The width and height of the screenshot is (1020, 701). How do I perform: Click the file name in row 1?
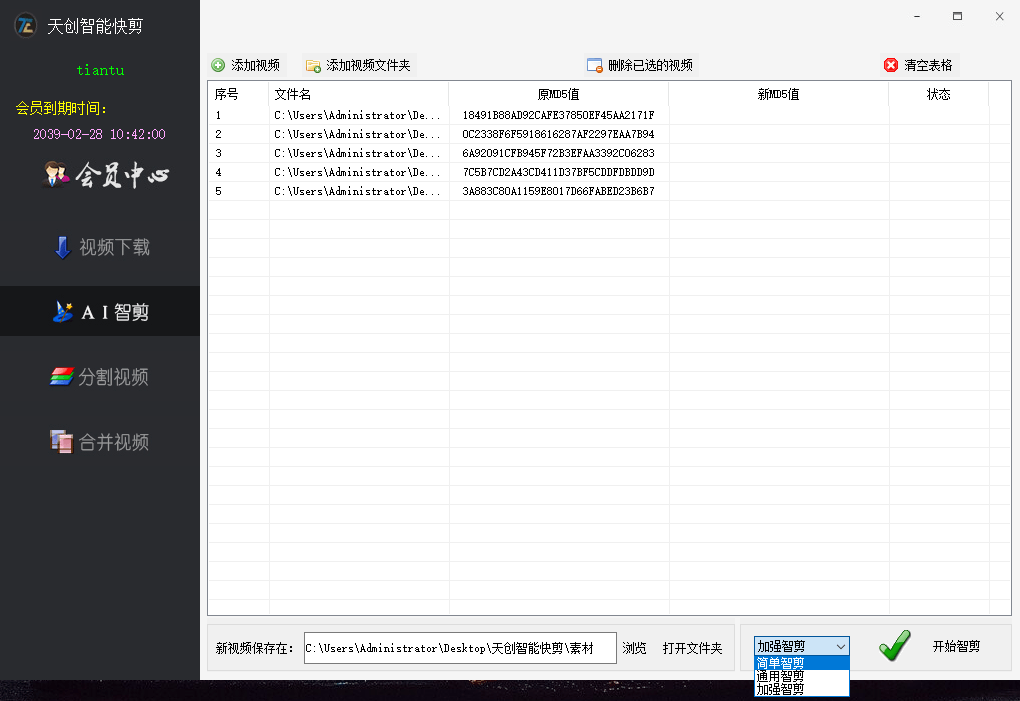pyautogui.click(x=357, y=115)
